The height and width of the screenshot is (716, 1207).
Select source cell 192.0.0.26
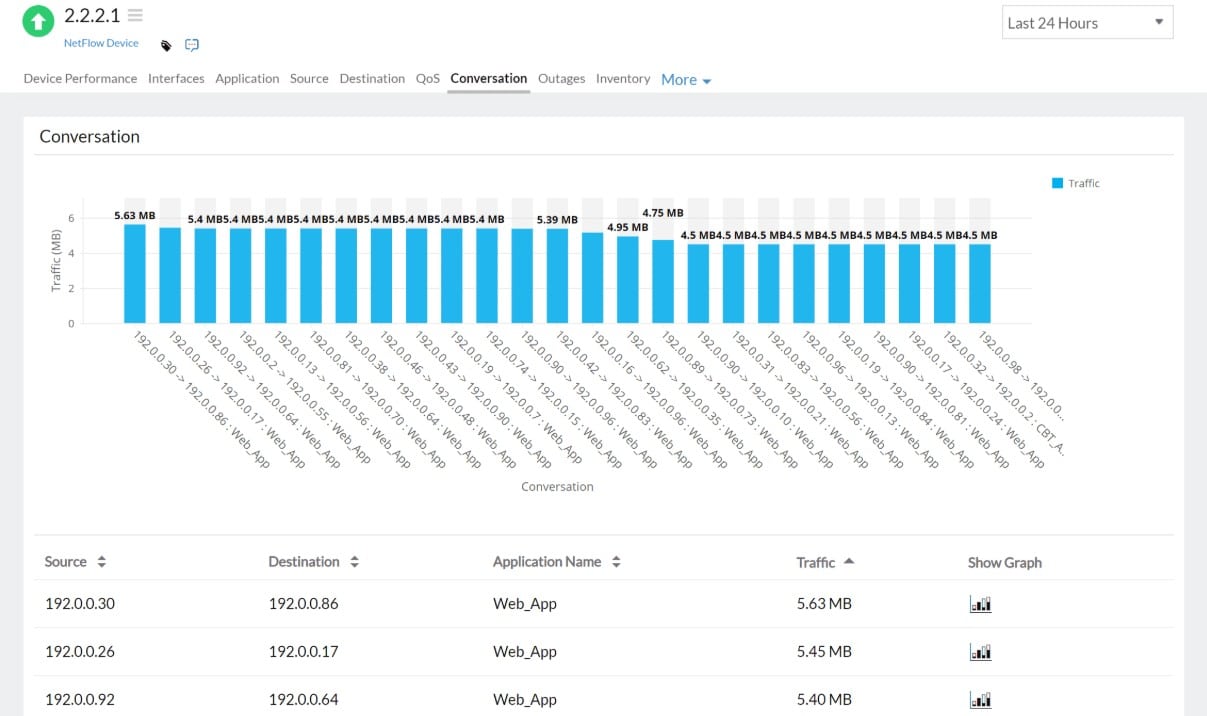[80, 652]
